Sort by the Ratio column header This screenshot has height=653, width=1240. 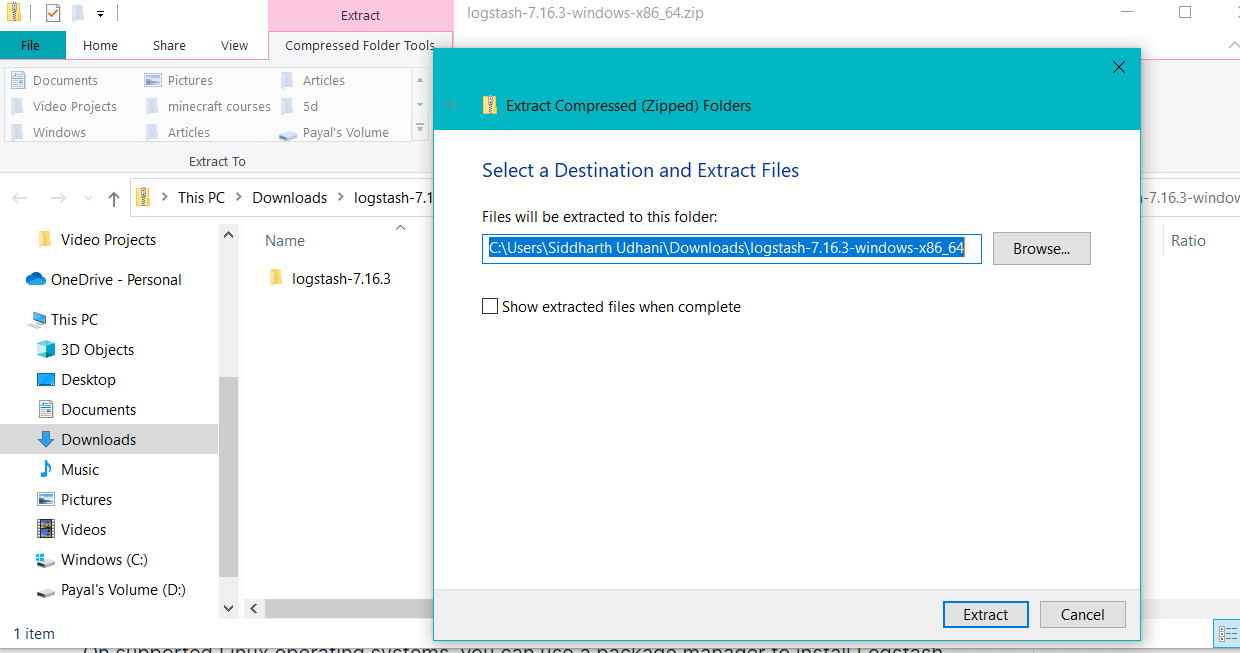[1188, 240]
